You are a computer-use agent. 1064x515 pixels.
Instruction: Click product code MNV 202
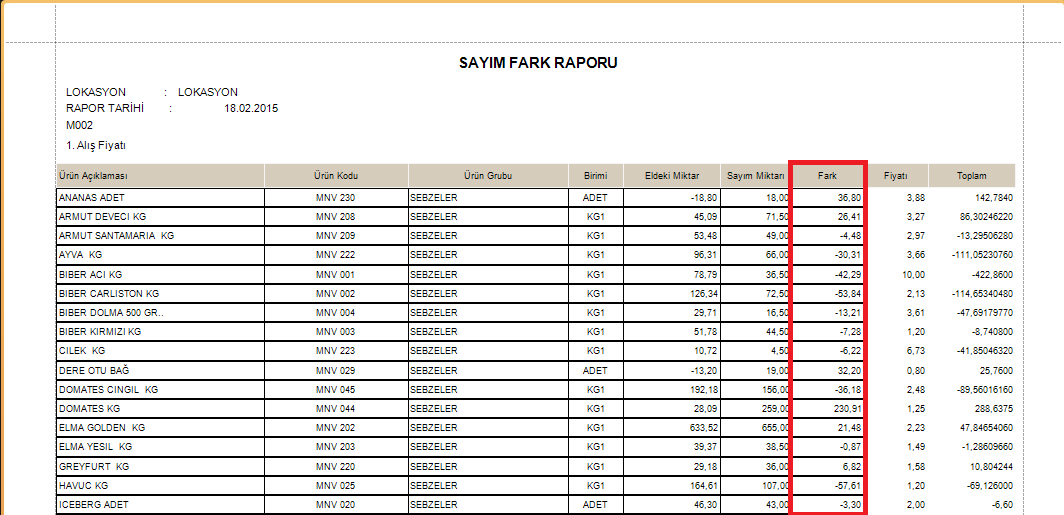point(336,428)
